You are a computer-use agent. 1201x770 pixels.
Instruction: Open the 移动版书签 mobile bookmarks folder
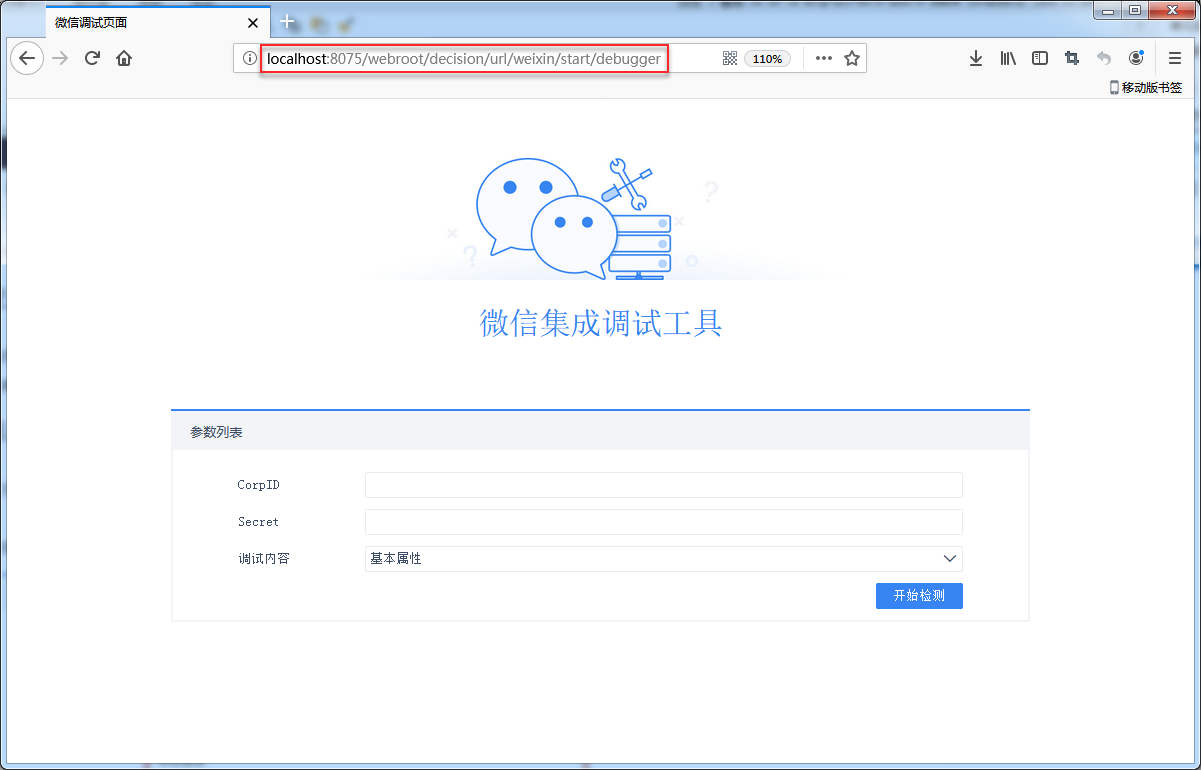click(x=1146, y=87)
